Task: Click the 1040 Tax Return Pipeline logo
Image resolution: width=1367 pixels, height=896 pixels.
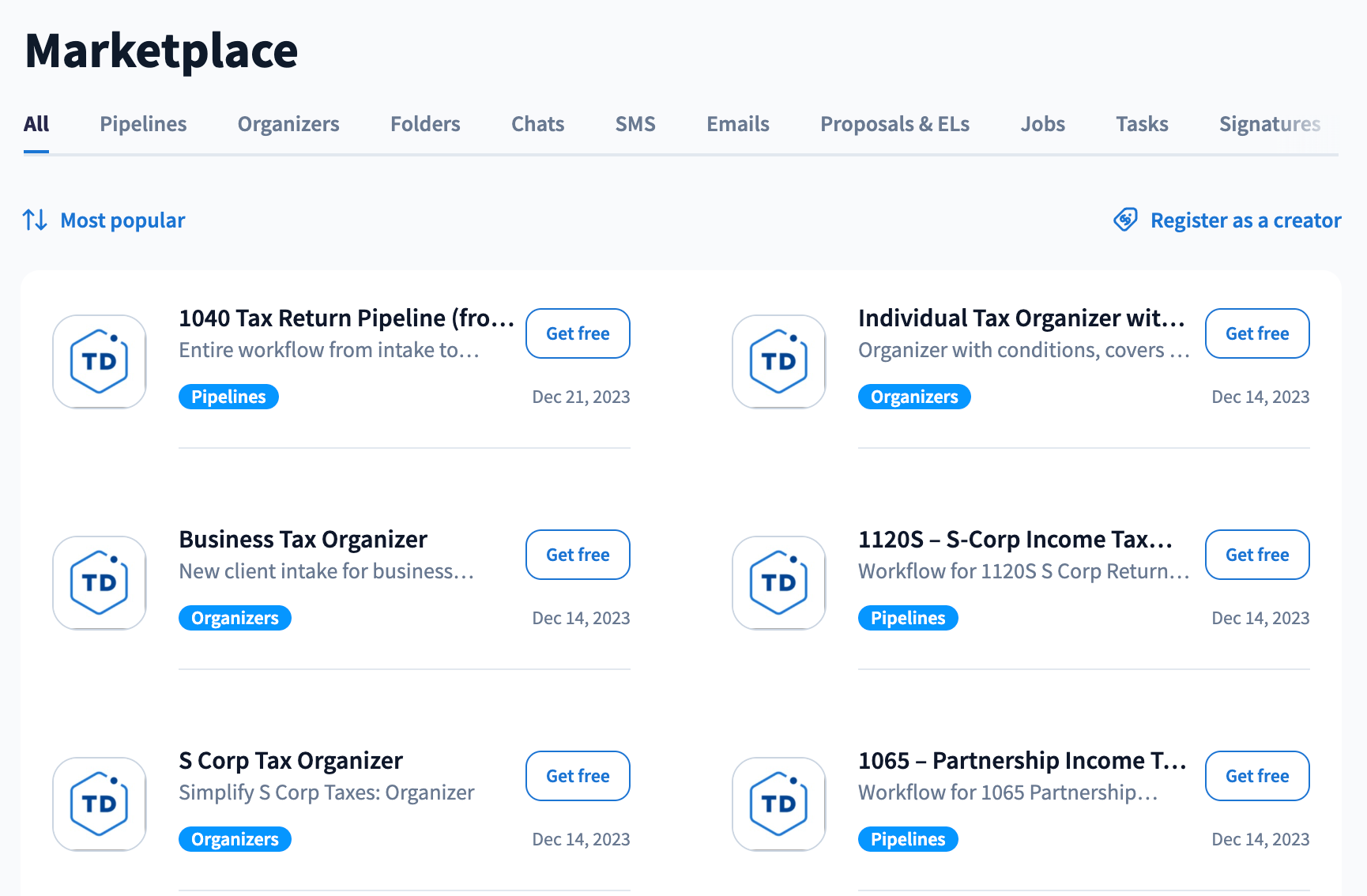Action: 100,362
